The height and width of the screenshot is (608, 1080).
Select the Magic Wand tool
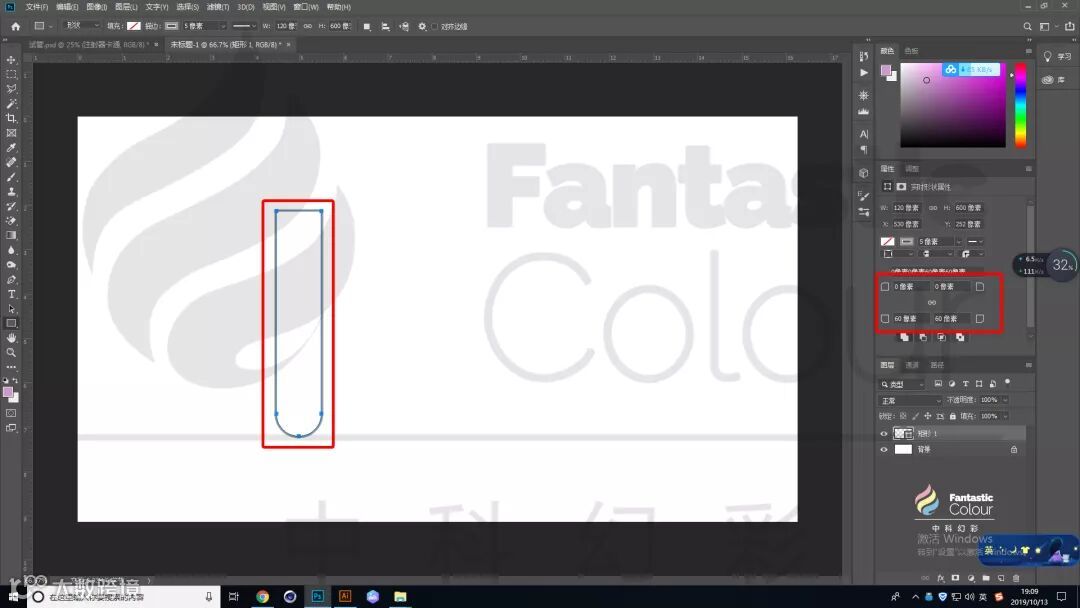(11, 103)
